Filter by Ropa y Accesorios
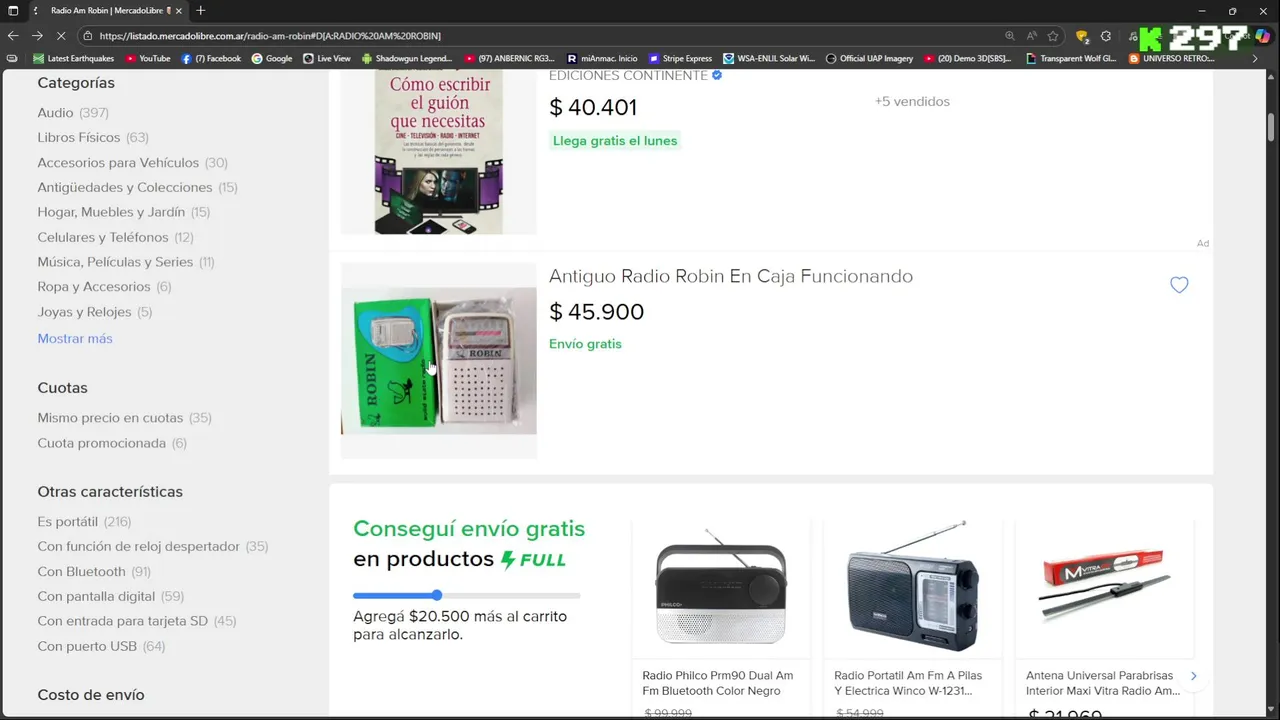Viewport: 1280px width, 720px height. [x=104, y=287]
